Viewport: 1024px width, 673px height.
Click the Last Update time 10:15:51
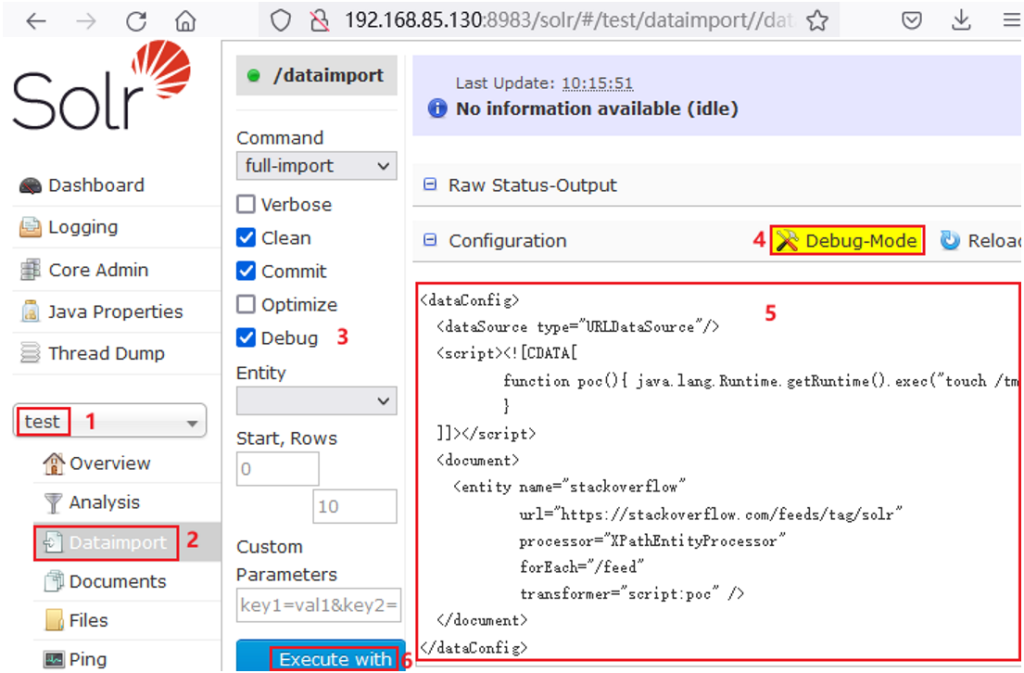[x=597, y=84]
